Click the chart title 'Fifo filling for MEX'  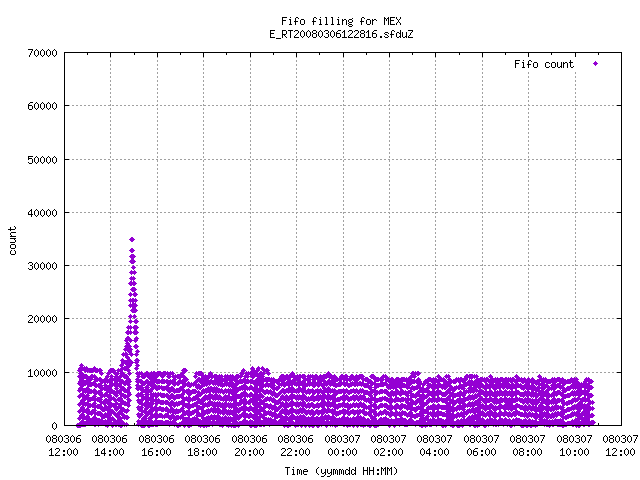(x=341, y=21)
